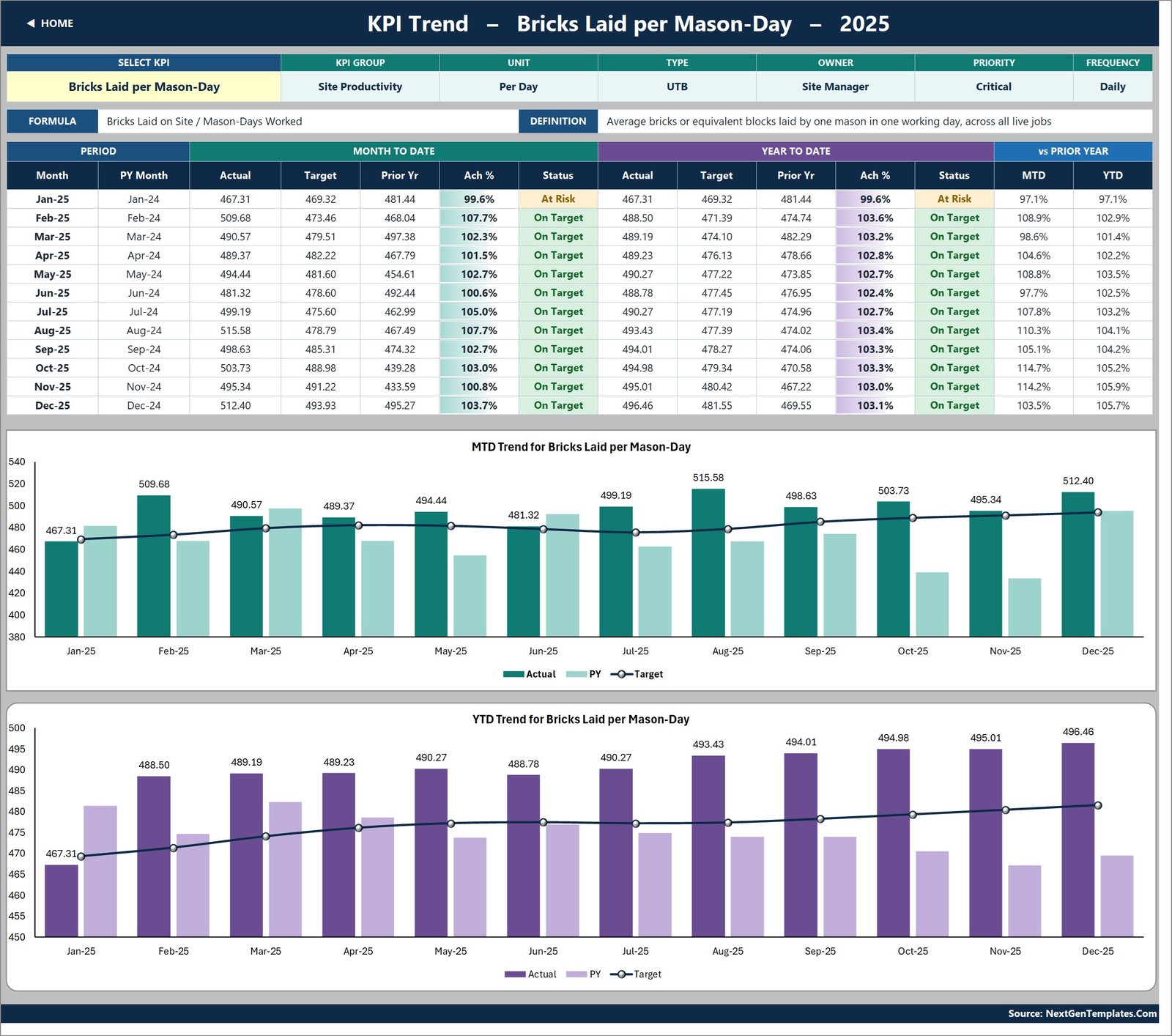
Task: Click Feb-25 MTD actual value 509.68
Action: point(235,218)
